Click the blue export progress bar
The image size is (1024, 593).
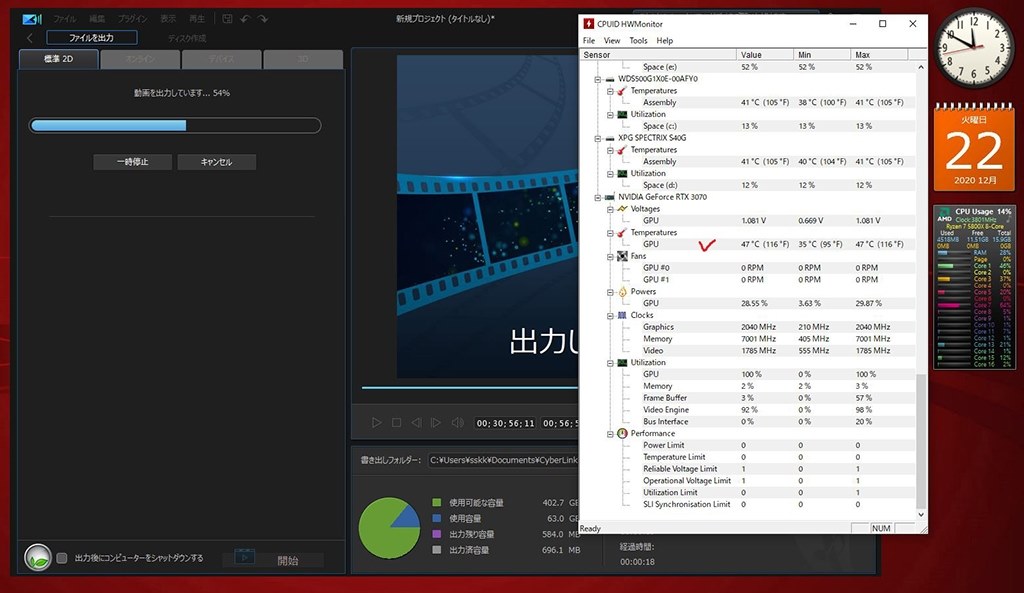(x=175, y=125)
